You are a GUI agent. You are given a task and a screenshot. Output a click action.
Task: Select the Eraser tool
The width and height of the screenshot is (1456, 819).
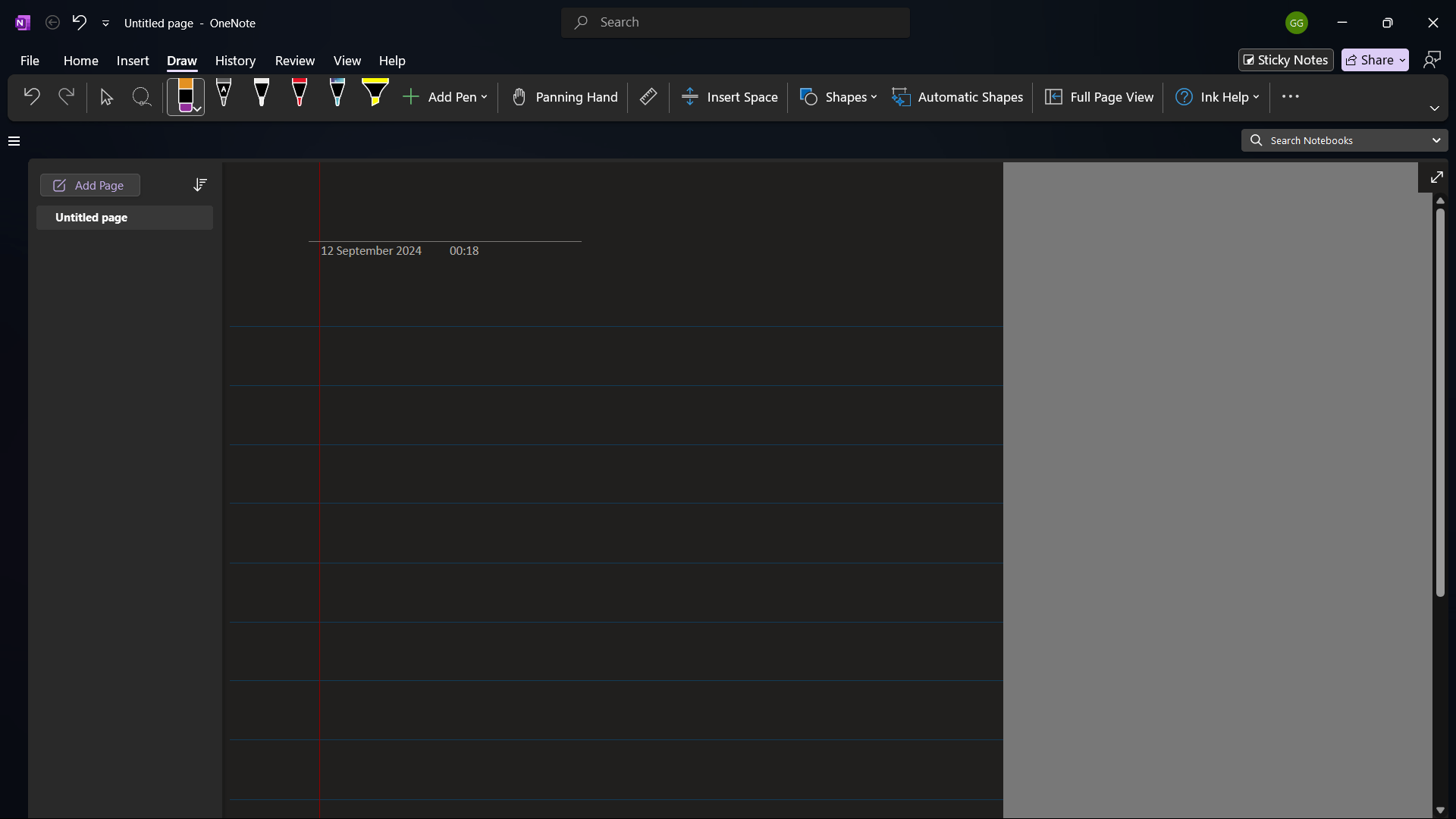click(x=186, y=95)
